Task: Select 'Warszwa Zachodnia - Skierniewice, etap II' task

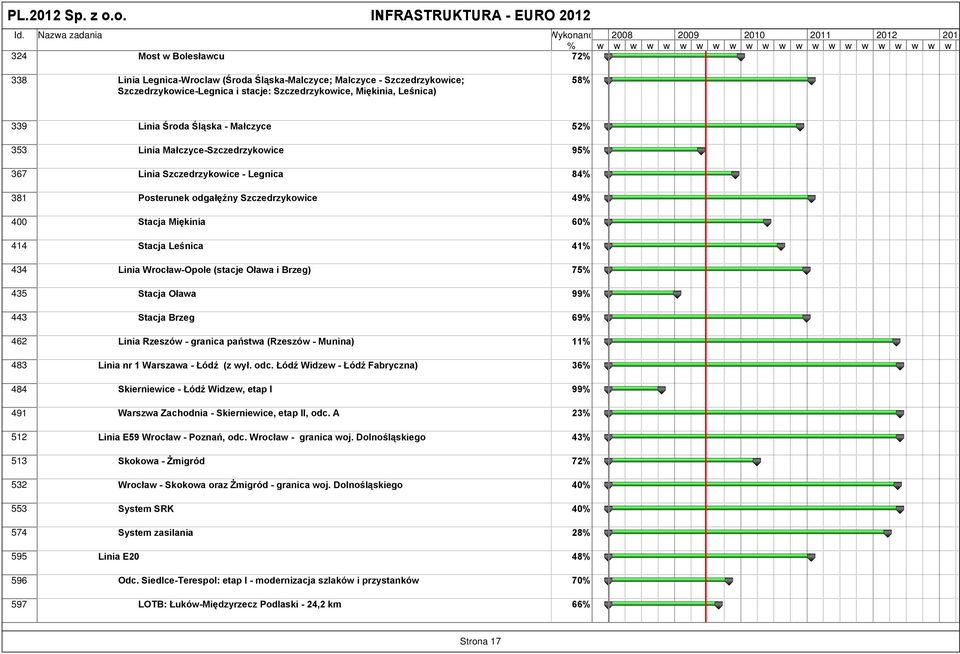Action: (x=228, y=413)
